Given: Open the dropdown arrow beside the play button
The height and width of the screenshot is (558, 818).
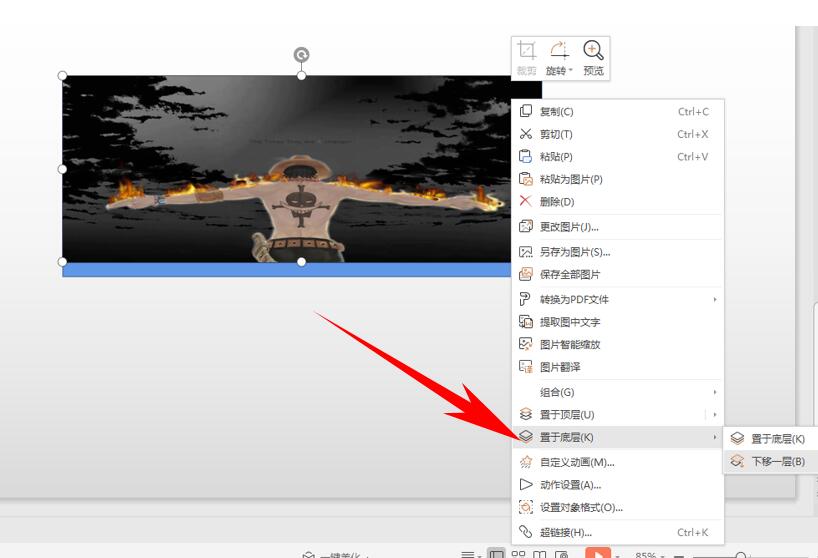Looking at the screenshot, I should (617, 555).
